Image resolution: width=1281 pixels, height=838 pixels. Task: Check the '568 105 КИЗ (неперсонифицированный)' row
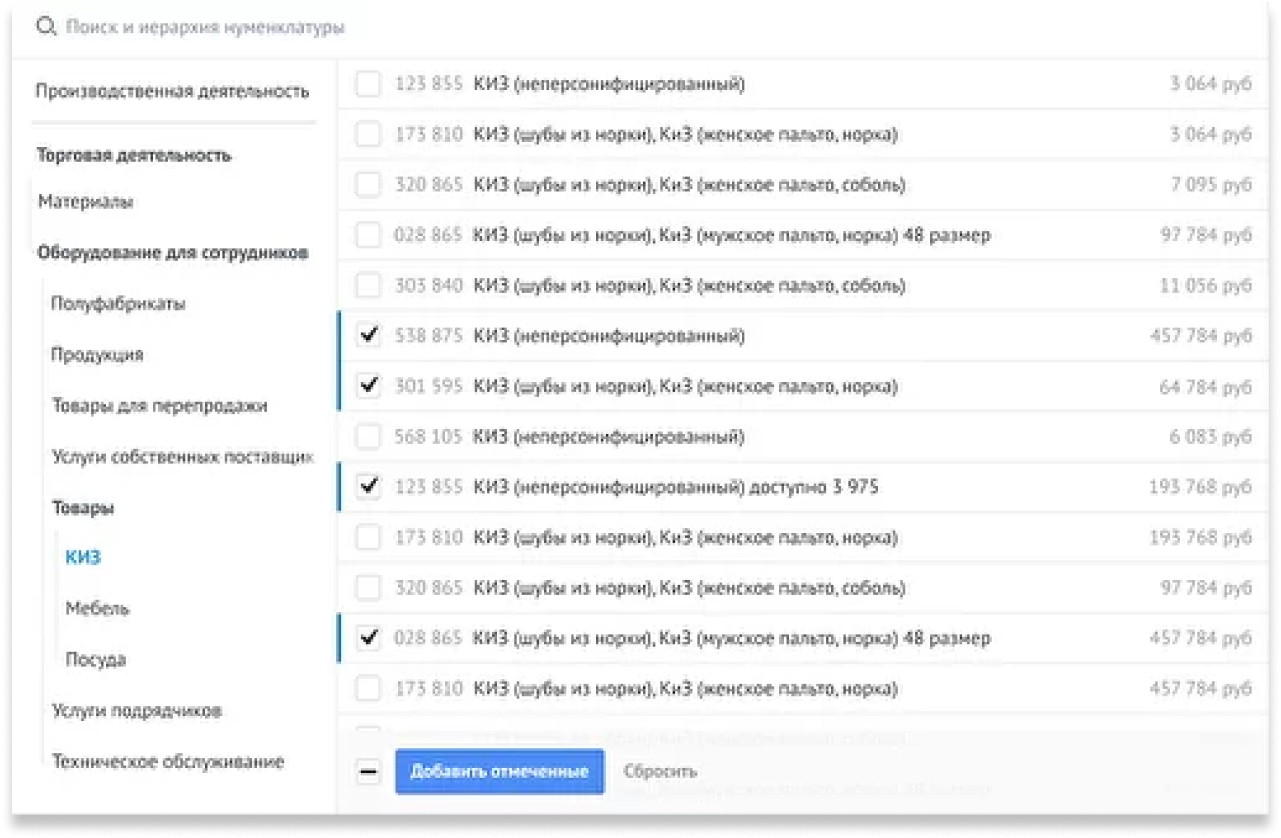pos(368,436)
